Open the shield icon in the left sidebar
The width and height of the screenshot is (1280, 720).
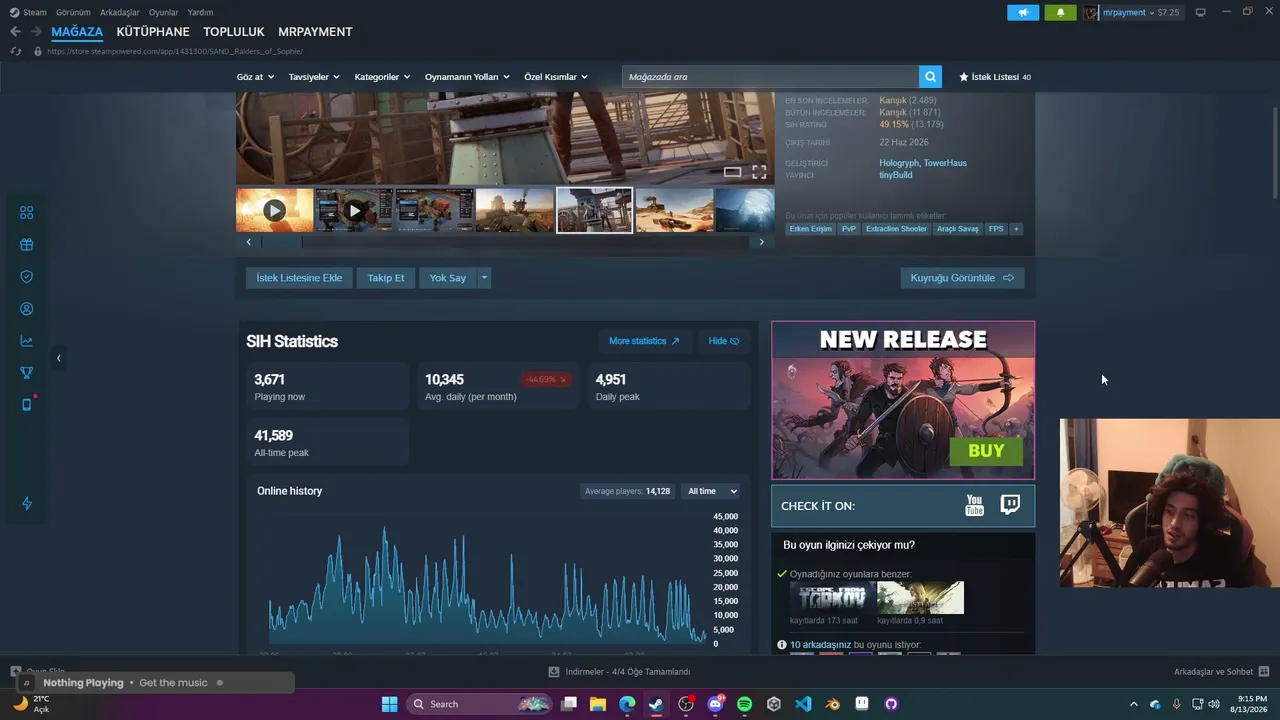click(27, 277)
